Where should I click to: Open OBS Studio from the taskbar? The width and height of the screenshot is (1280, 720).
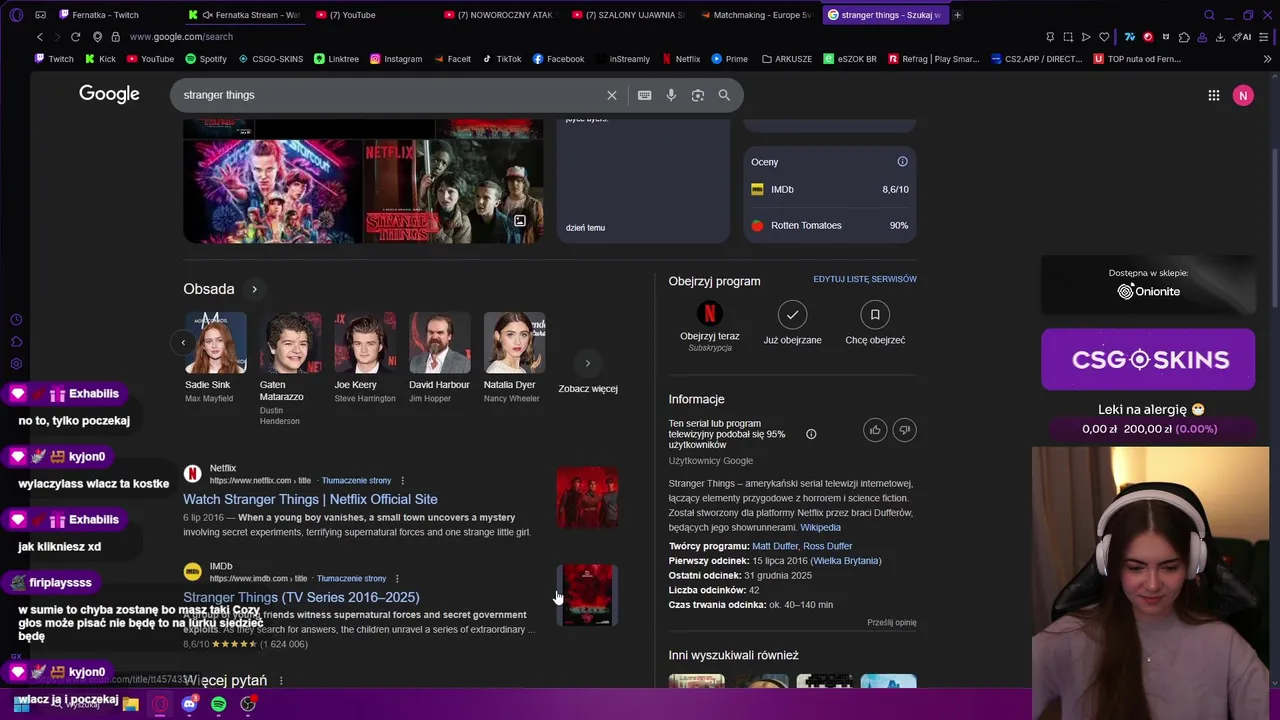pyautogui.click(x=248, y=704)
